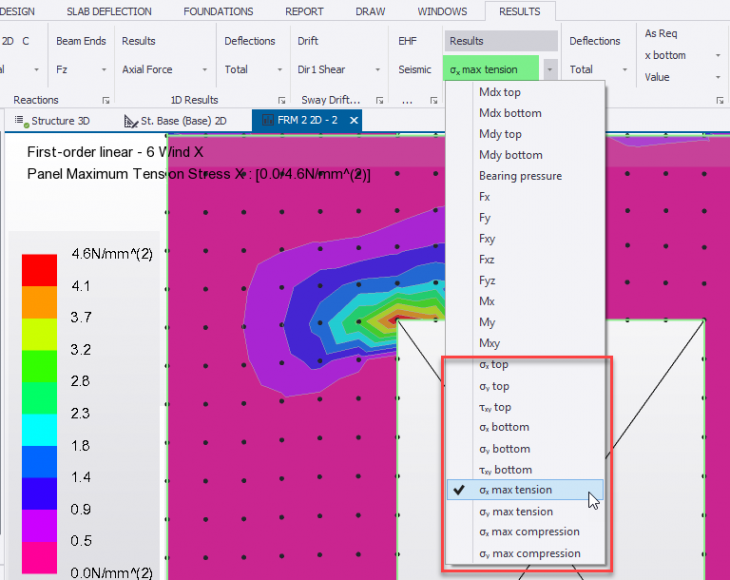Click the St. Base 2D tab icon

point(130,121)
